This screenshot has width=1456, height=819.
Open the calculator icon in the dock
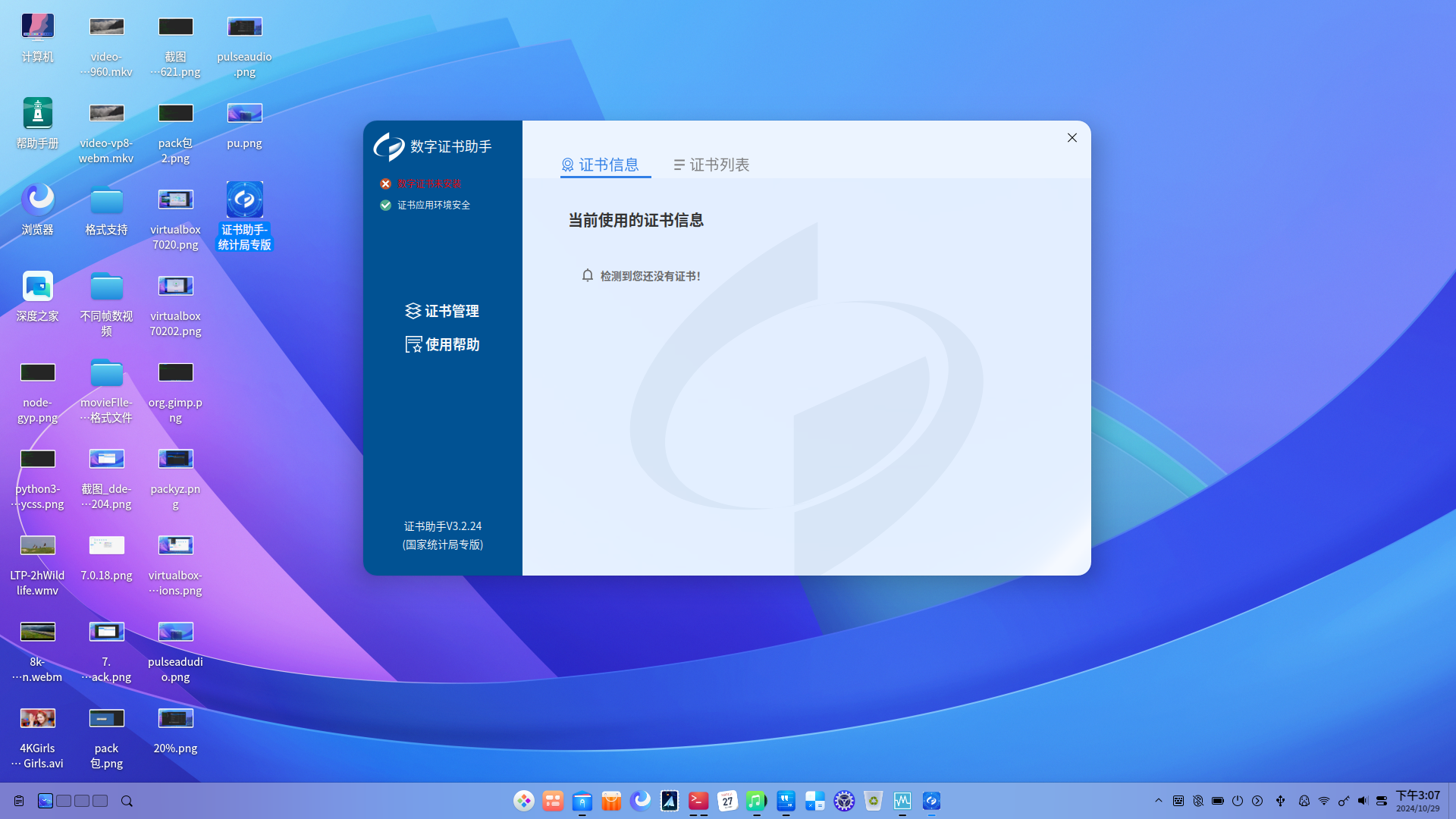[815, 801]
